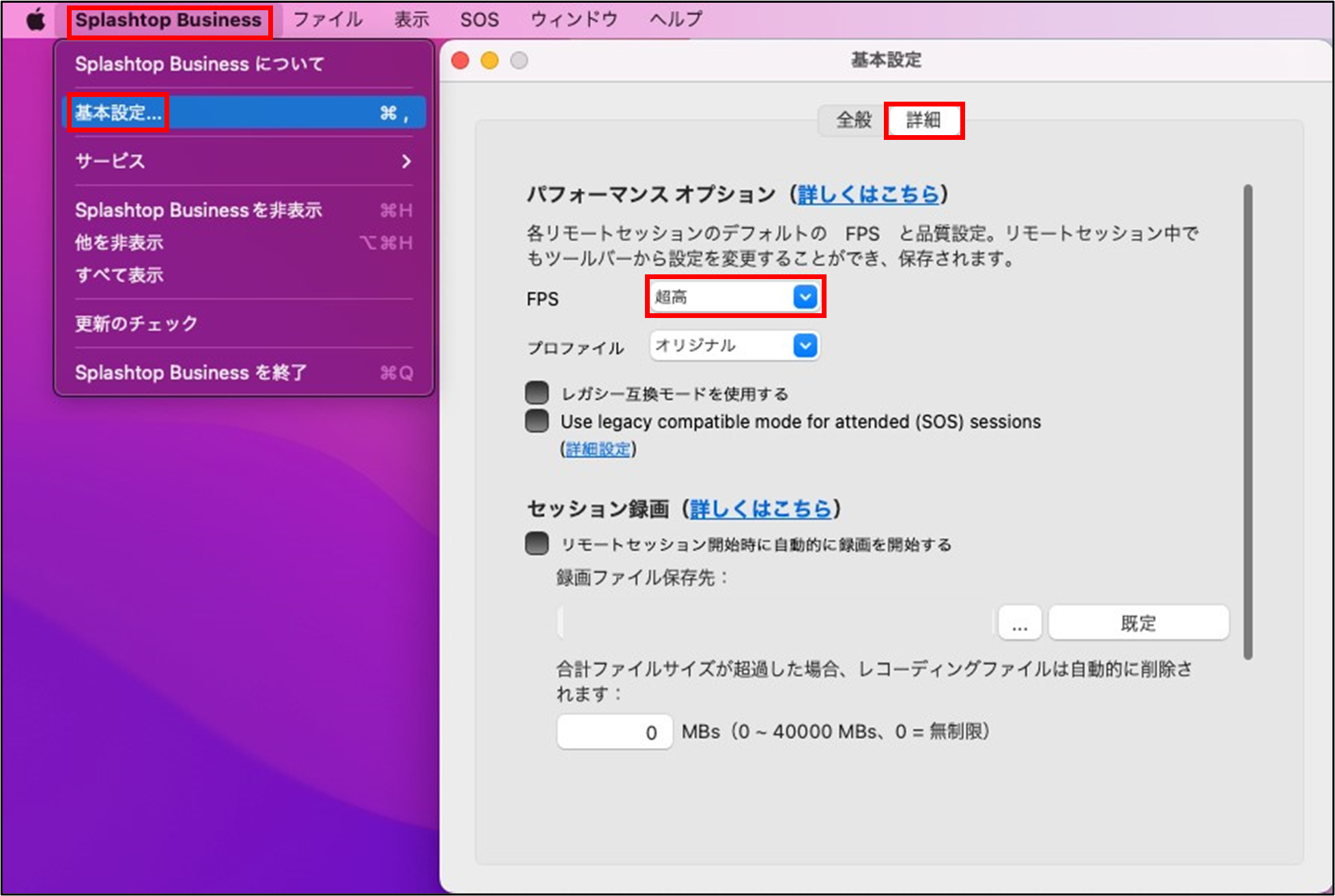Switch to the 詳細 tab
The image size is (1335, 896).
click(x=924, y=120)
